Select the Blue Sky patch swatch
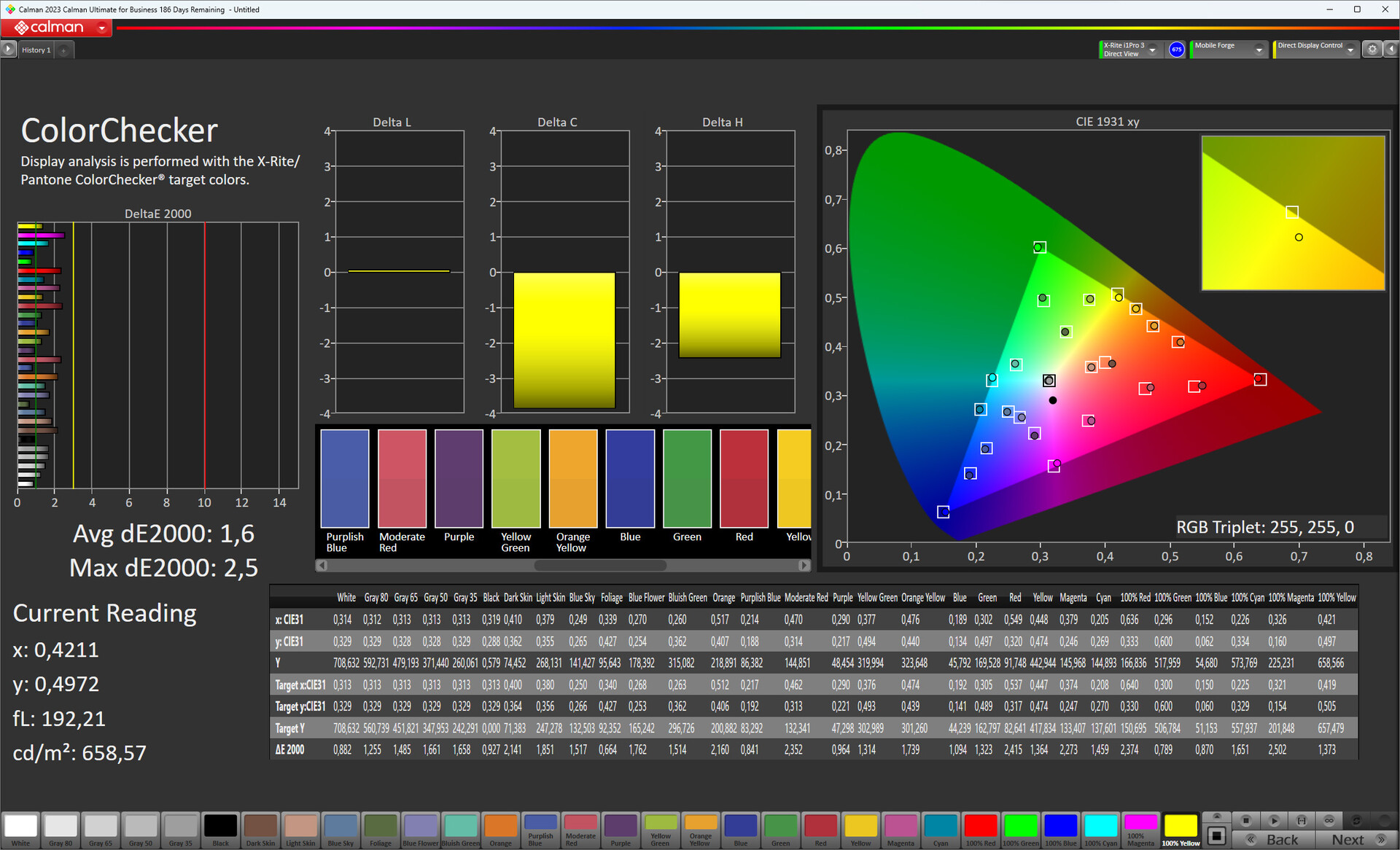1400x850 pixels. tap(341, 830)
